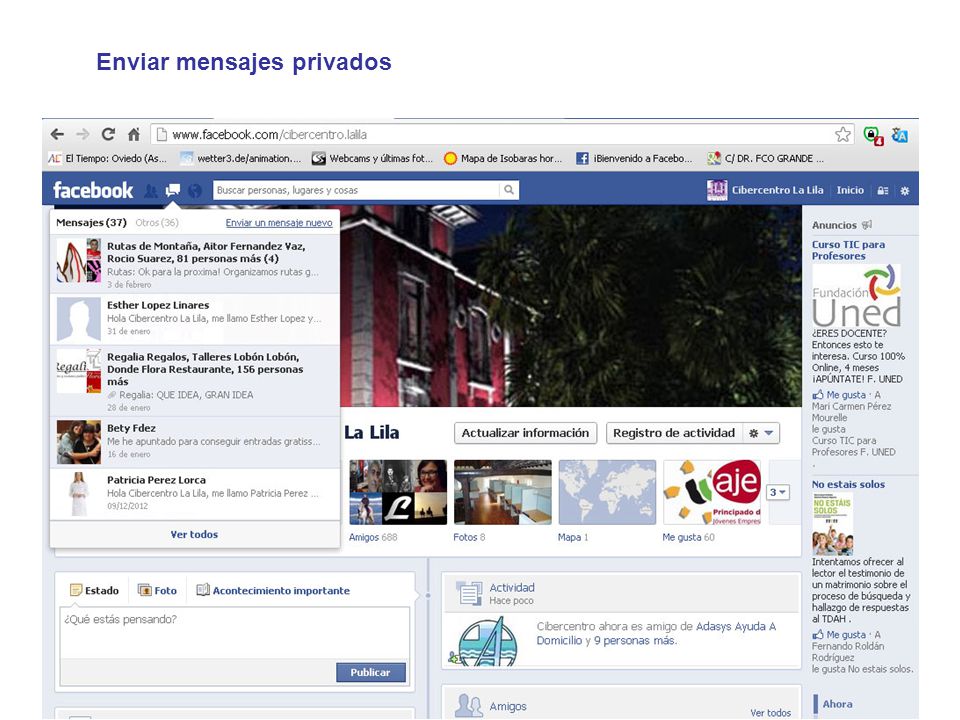Viewport: 960px width, 720px height.
Task: Open Mapa de Isobaras bookmark
Action: 503,159
